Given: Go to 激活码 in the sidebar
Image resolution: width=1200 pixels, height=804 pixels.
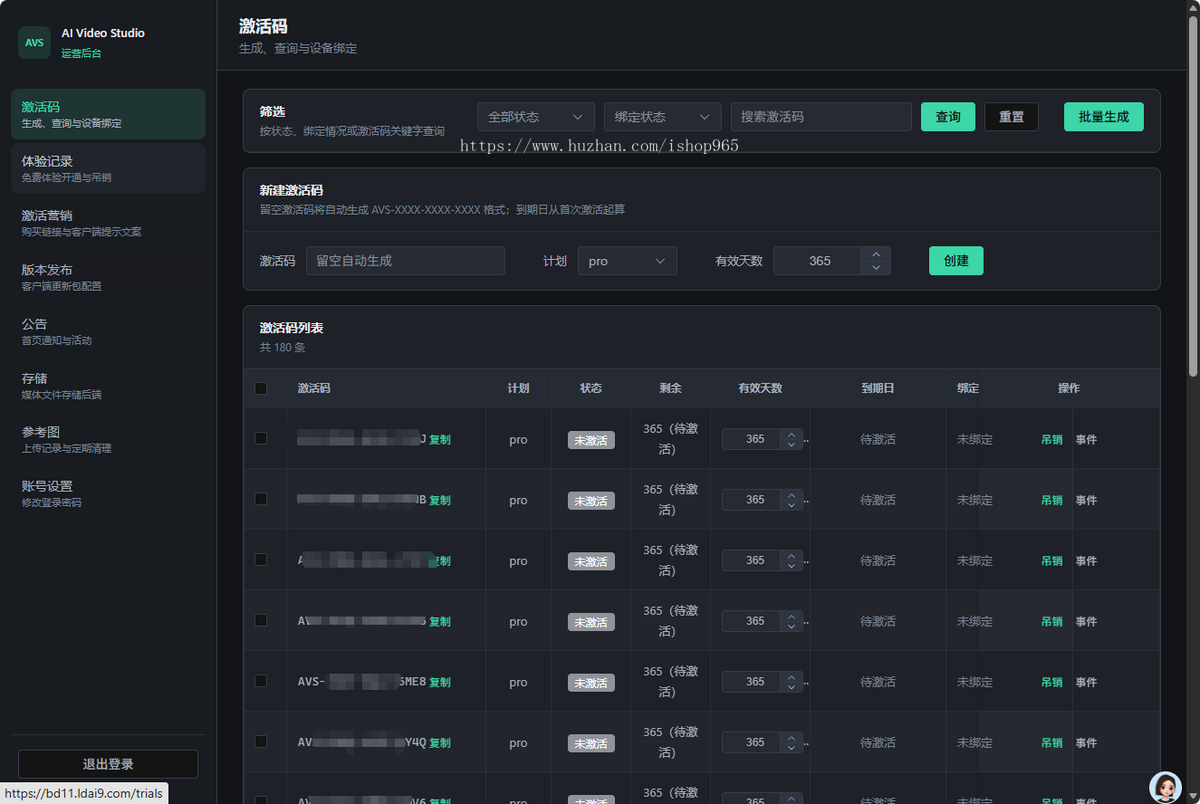Looking at the screenshot, I should 108,114.
